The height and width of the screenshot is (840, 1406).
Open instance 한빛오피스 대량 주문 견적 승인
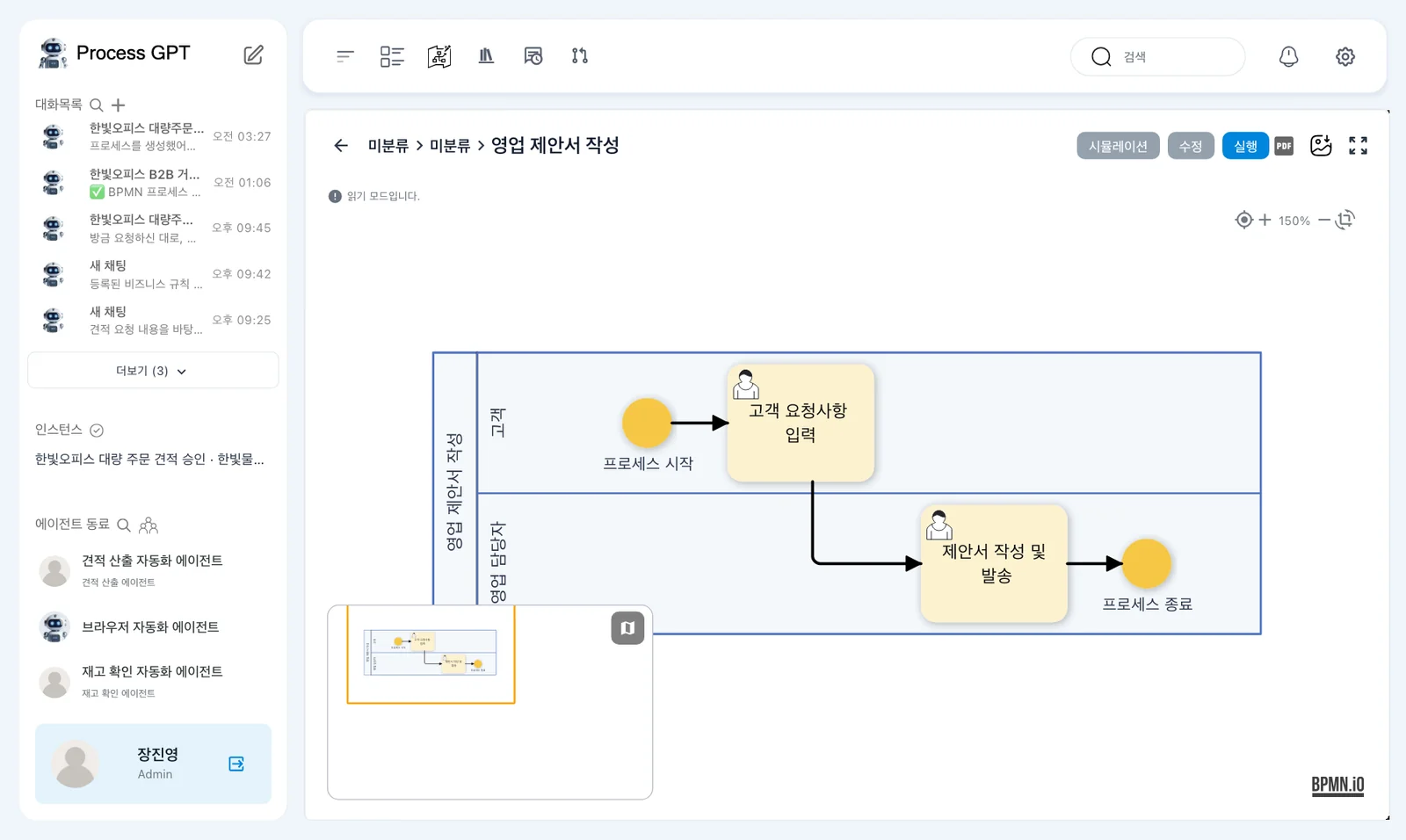point(149,460)
